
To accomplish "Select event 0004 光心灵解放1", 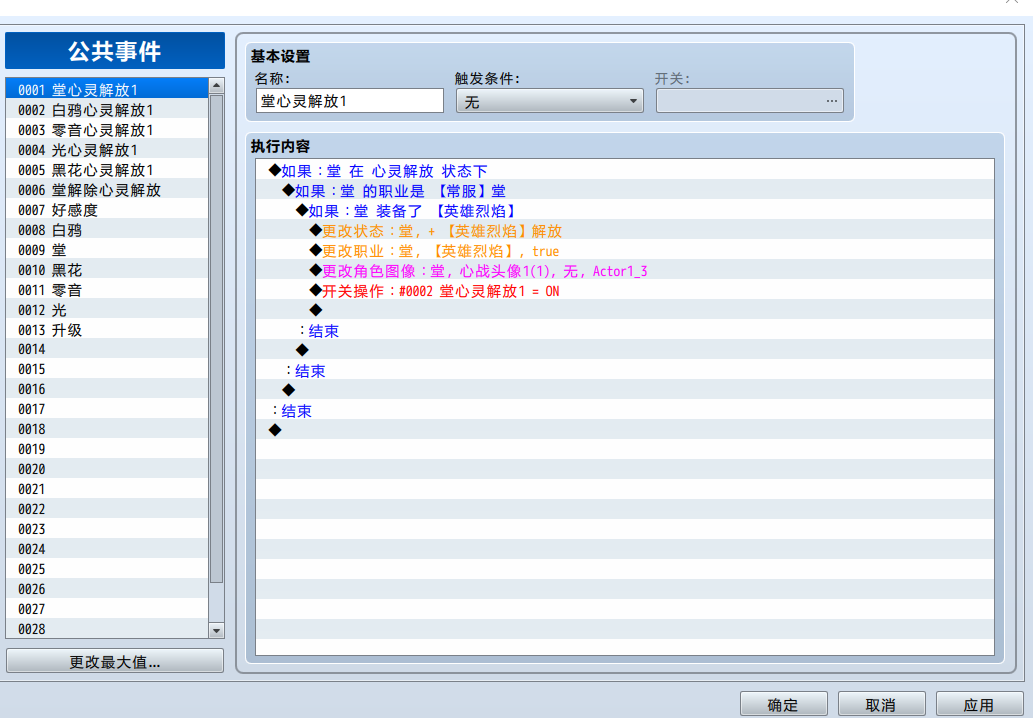I will [x=107, y=150].
